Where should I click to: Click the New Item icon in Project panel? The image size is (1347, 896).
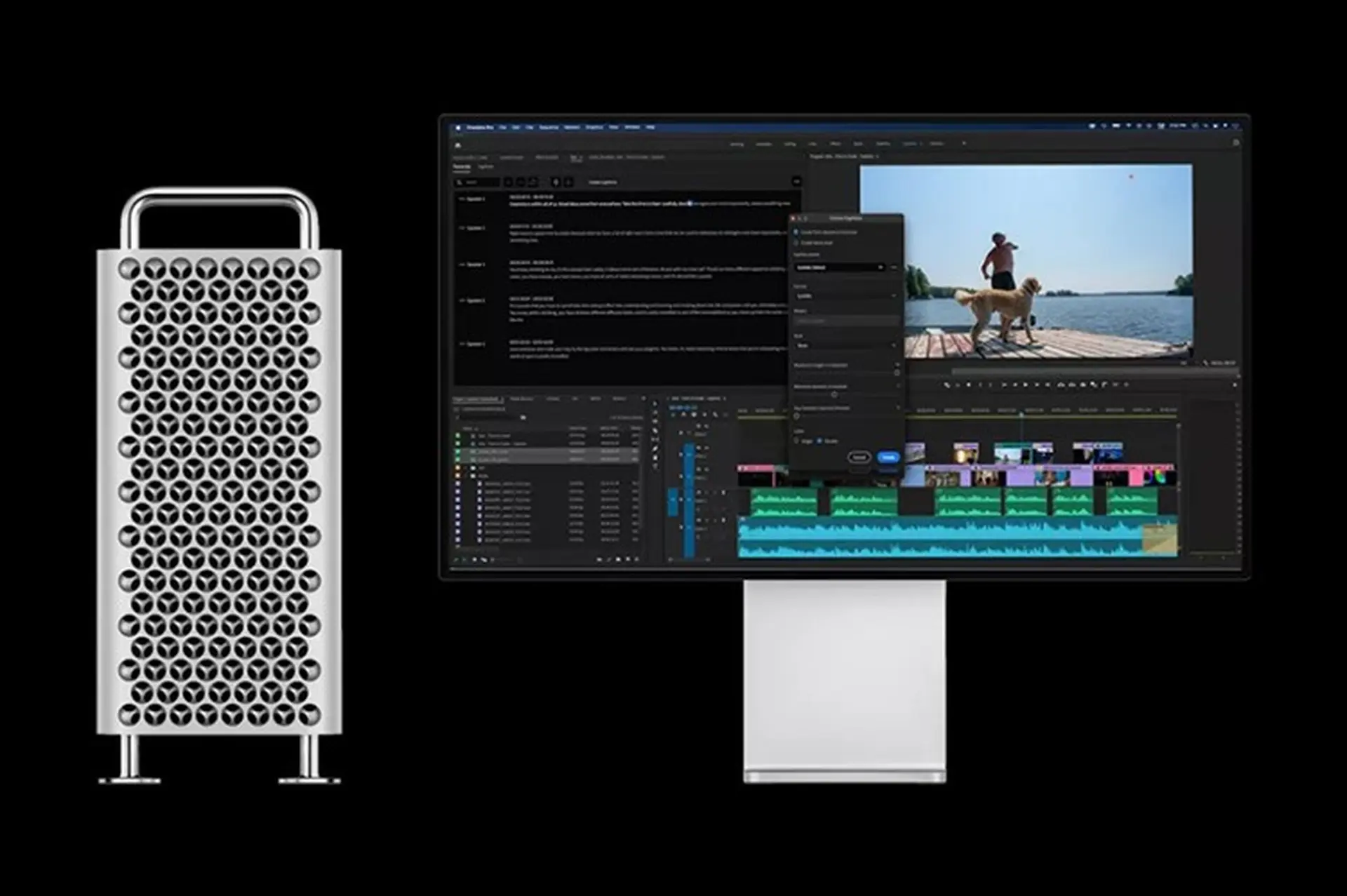pos(628,559)
